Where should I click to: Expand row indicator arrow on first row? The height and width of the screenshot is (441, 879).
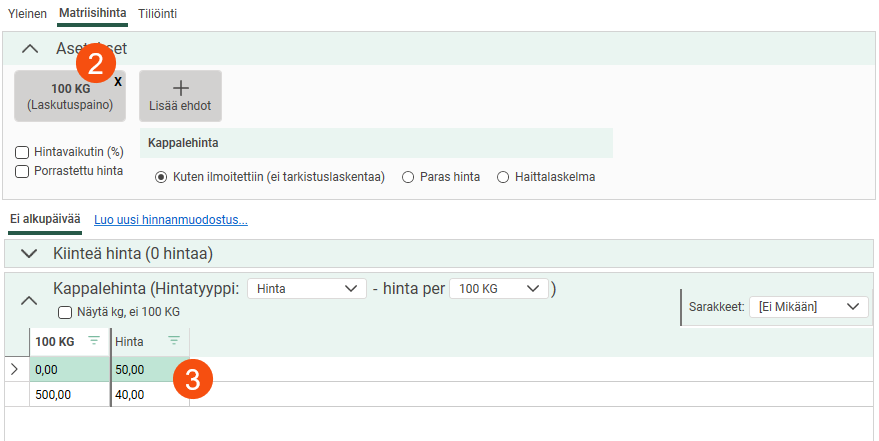click(x=14, y=370)
